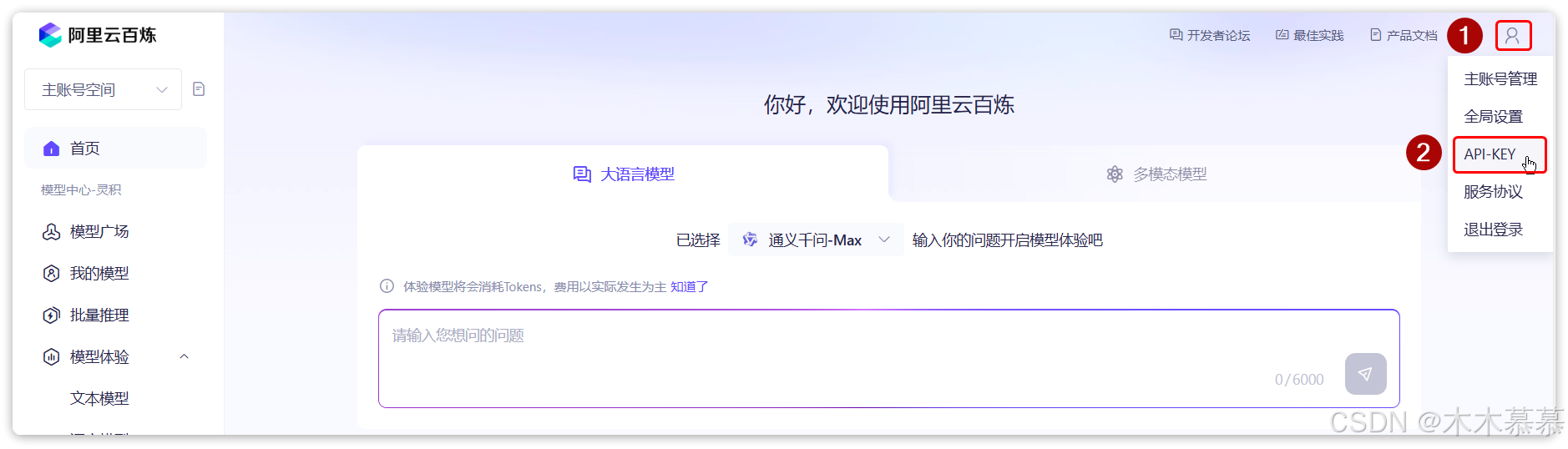Open the 通义千问-Max model selector
The image size is (1568, 449).
click(x=815, y=240)
